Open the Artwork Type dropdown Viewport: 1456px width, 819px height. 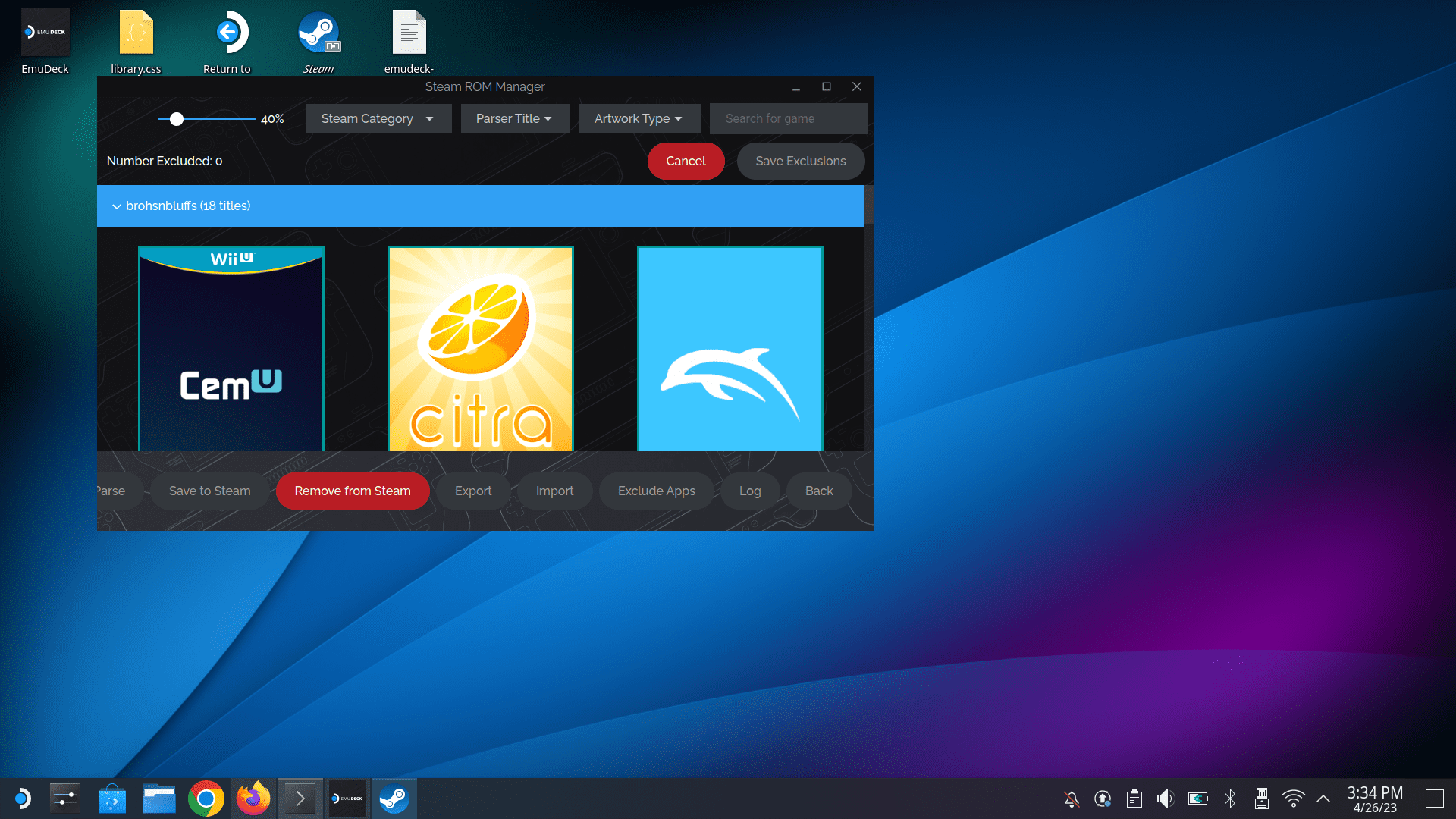click(x=639, y=119)
